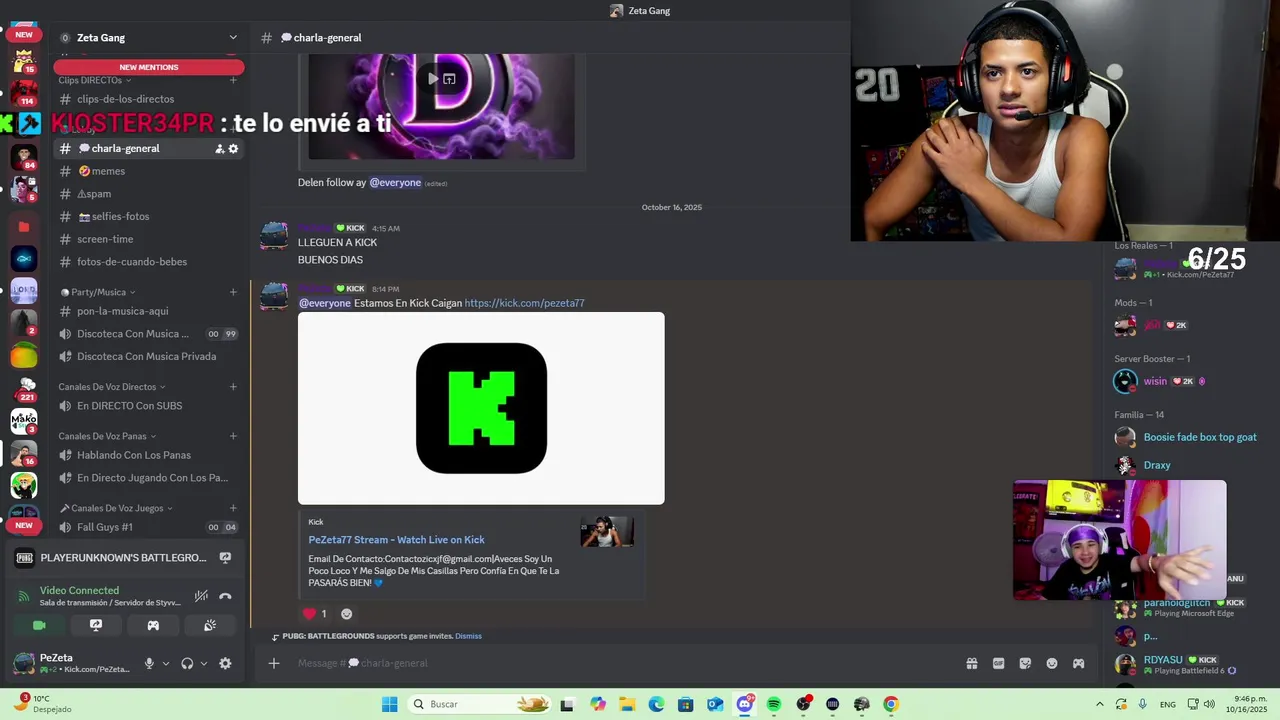Share your screen from voice panel
Image resolution: width=1280 pixels, height=720 pixels.
[96, 625]
